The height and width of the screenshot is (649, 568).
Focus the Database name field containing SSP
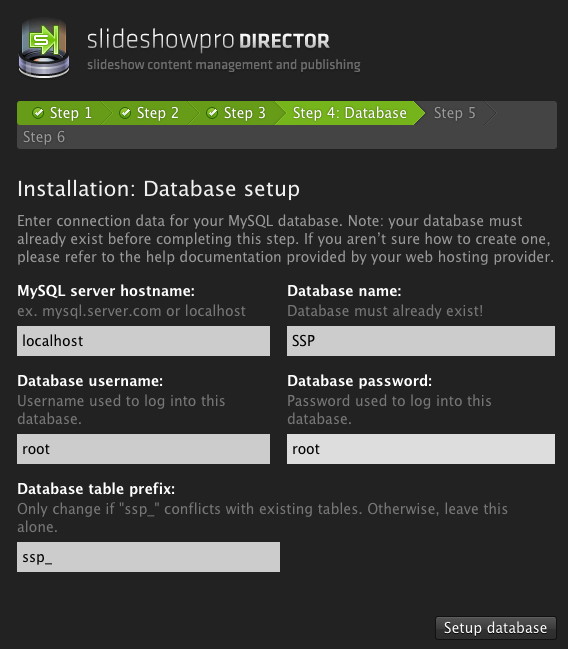[421, 341]
